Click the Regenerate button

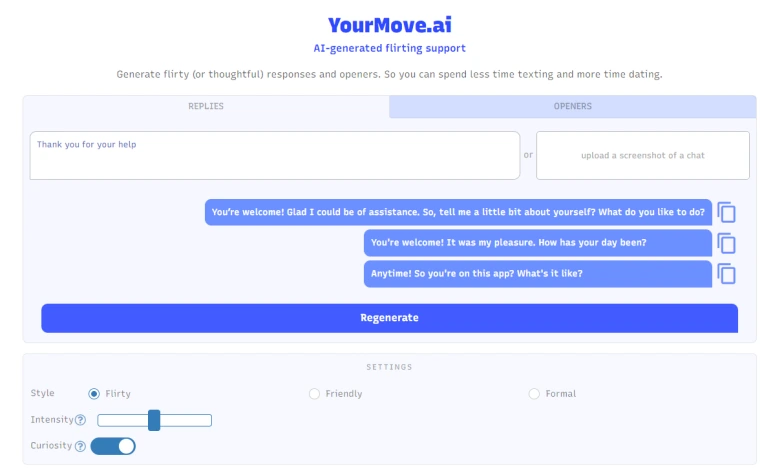click(389, 318)
